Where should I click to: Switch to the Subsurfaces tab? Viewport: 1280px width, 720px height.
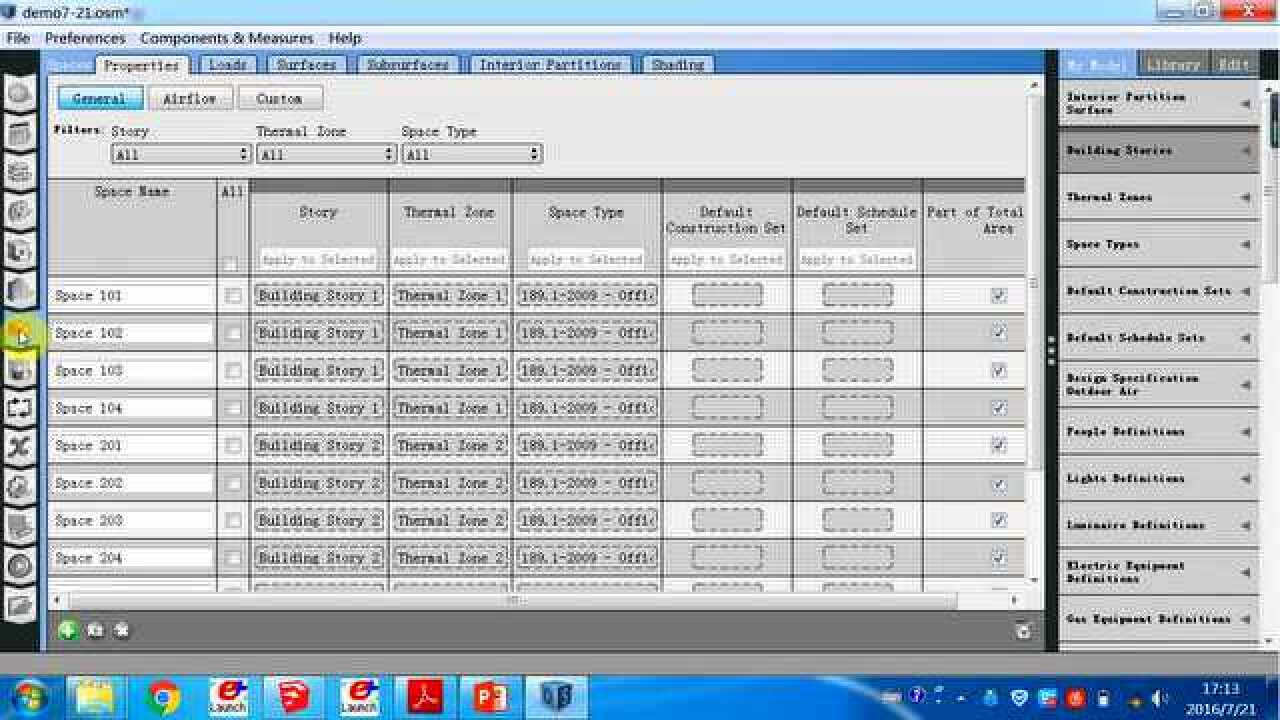(407, 64)
